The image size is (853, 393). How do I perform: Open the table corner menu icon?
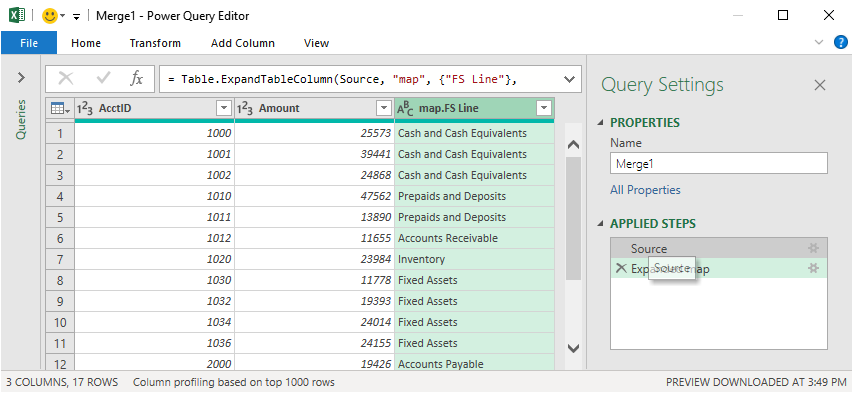(x=60, y=109)
